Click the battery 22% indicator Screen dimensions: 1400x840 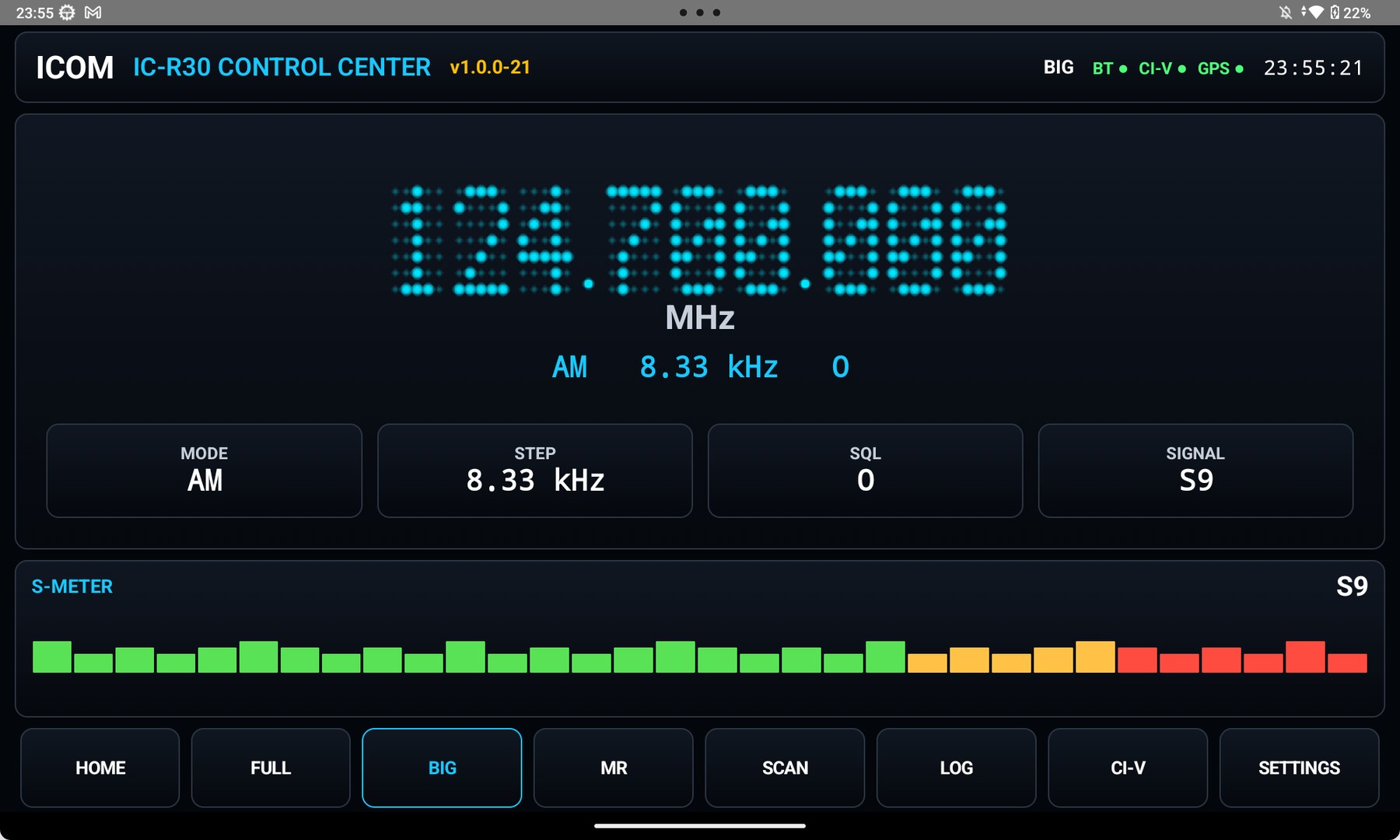[1351, 12]
